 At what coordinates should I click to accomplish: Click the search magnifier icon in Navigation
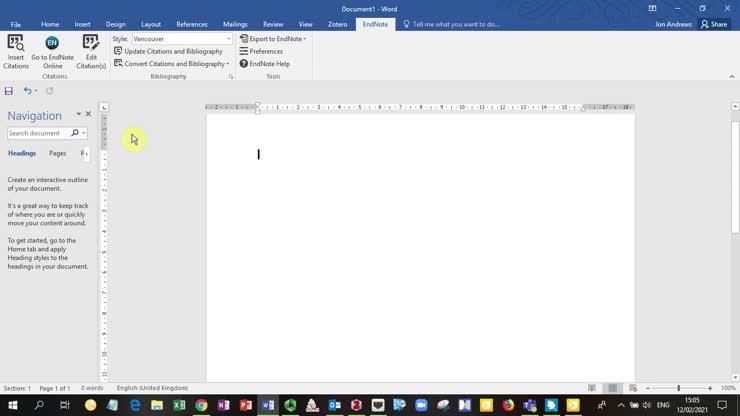[x=75, y=133]
